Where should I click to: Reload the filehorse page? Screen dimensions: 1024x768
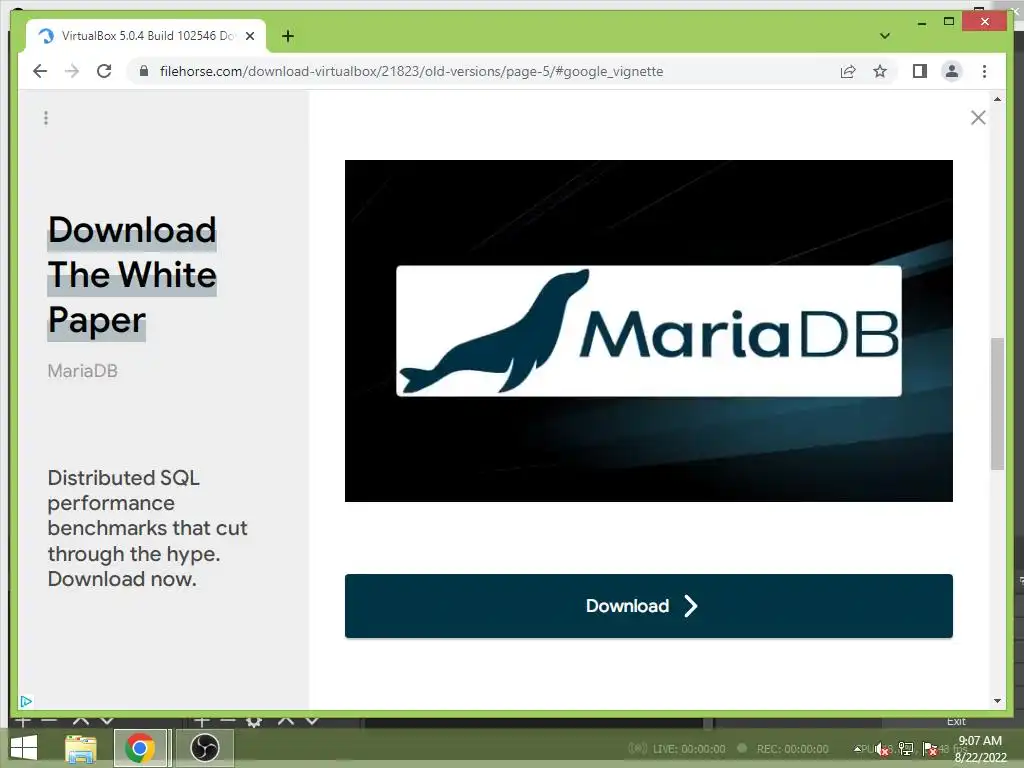click(104, 71)
